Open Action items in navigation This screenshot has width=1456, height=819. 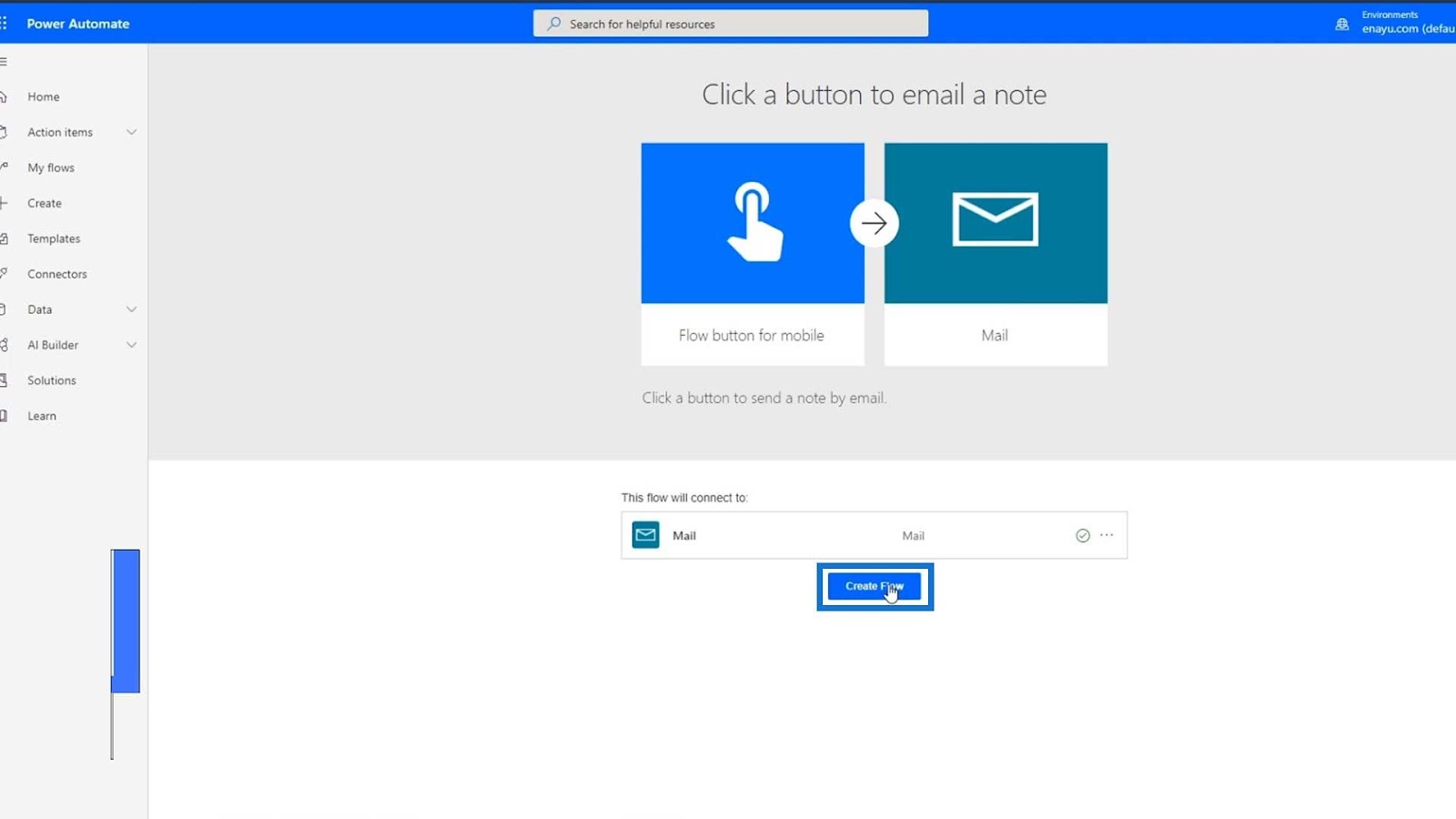coord(60,132)
